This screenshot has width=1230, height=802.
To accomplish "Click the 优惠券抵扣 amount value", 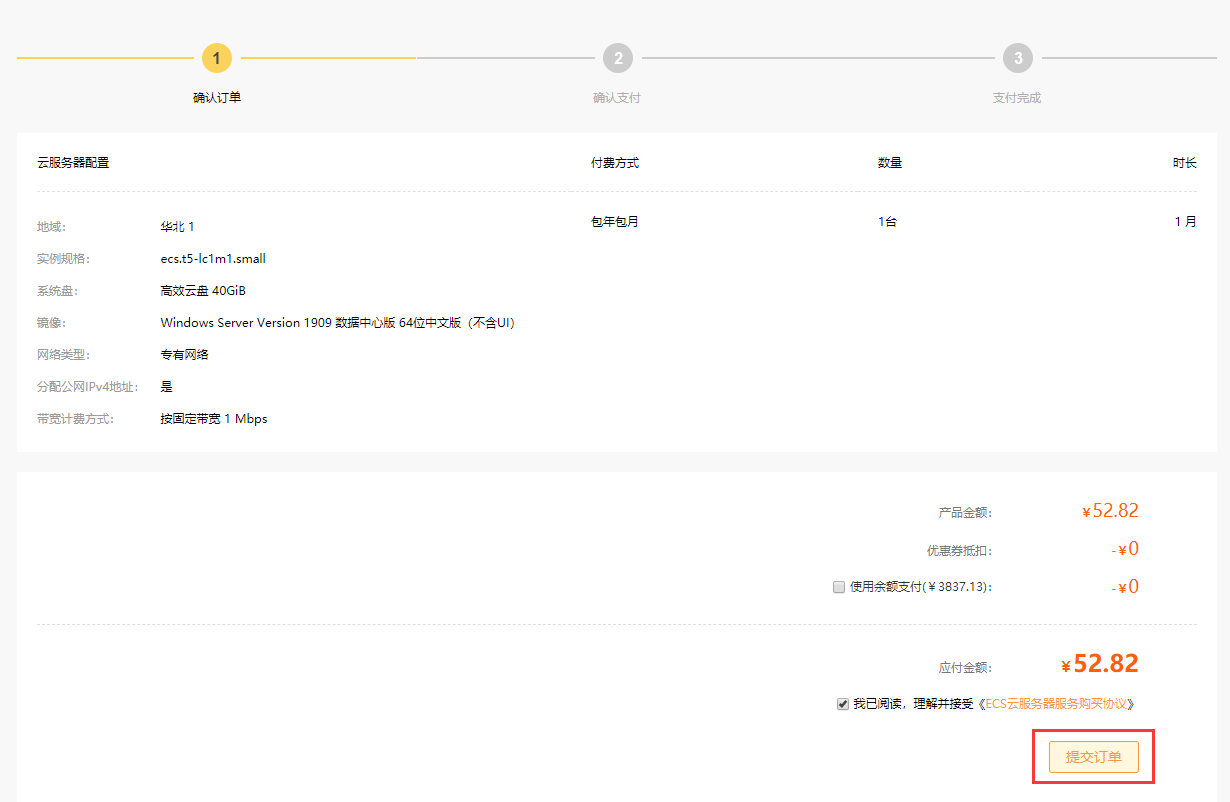I will click(x=1126, y=549).
